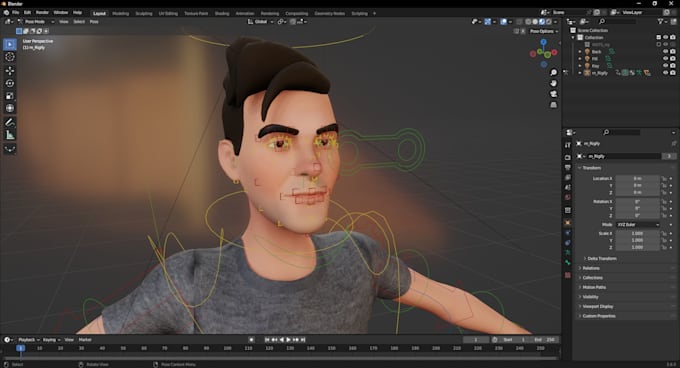Open the View Layer properties tab icon
The width and height of the screenshot is (680, 368).
click(x=568, y=177)
